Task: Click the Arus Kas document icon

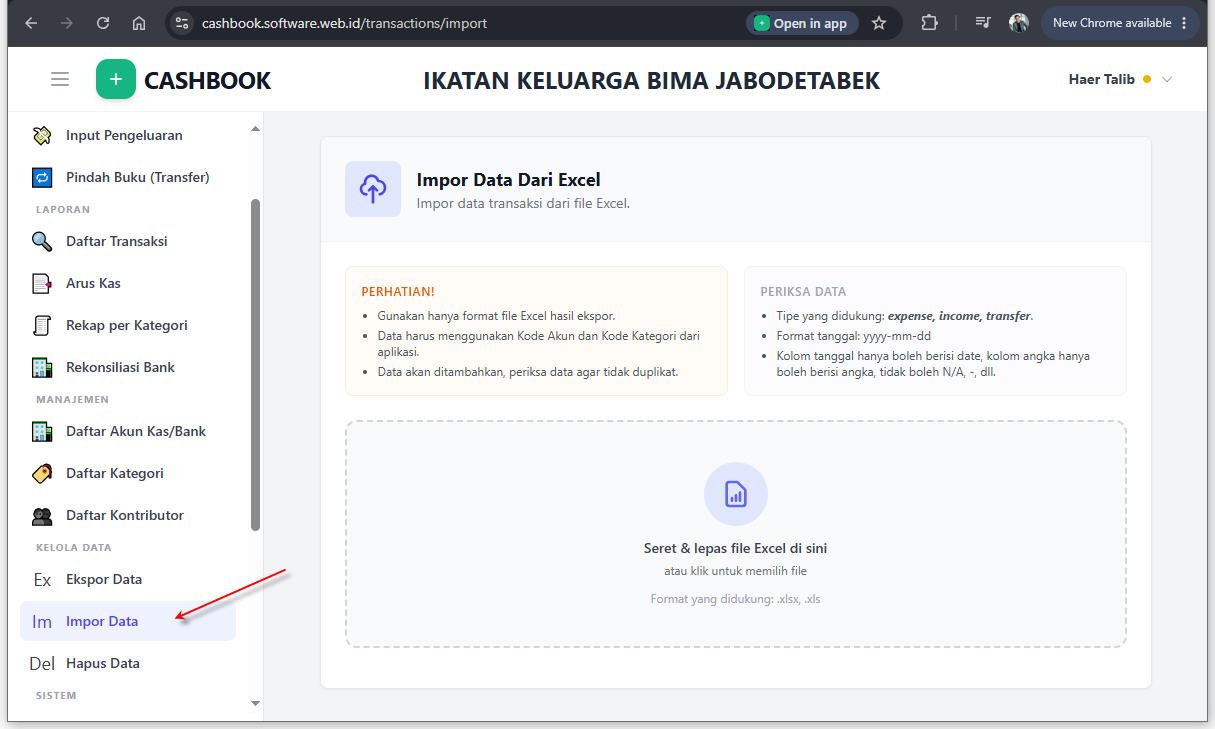Action: pyautogui.click(x=42, y=283)
